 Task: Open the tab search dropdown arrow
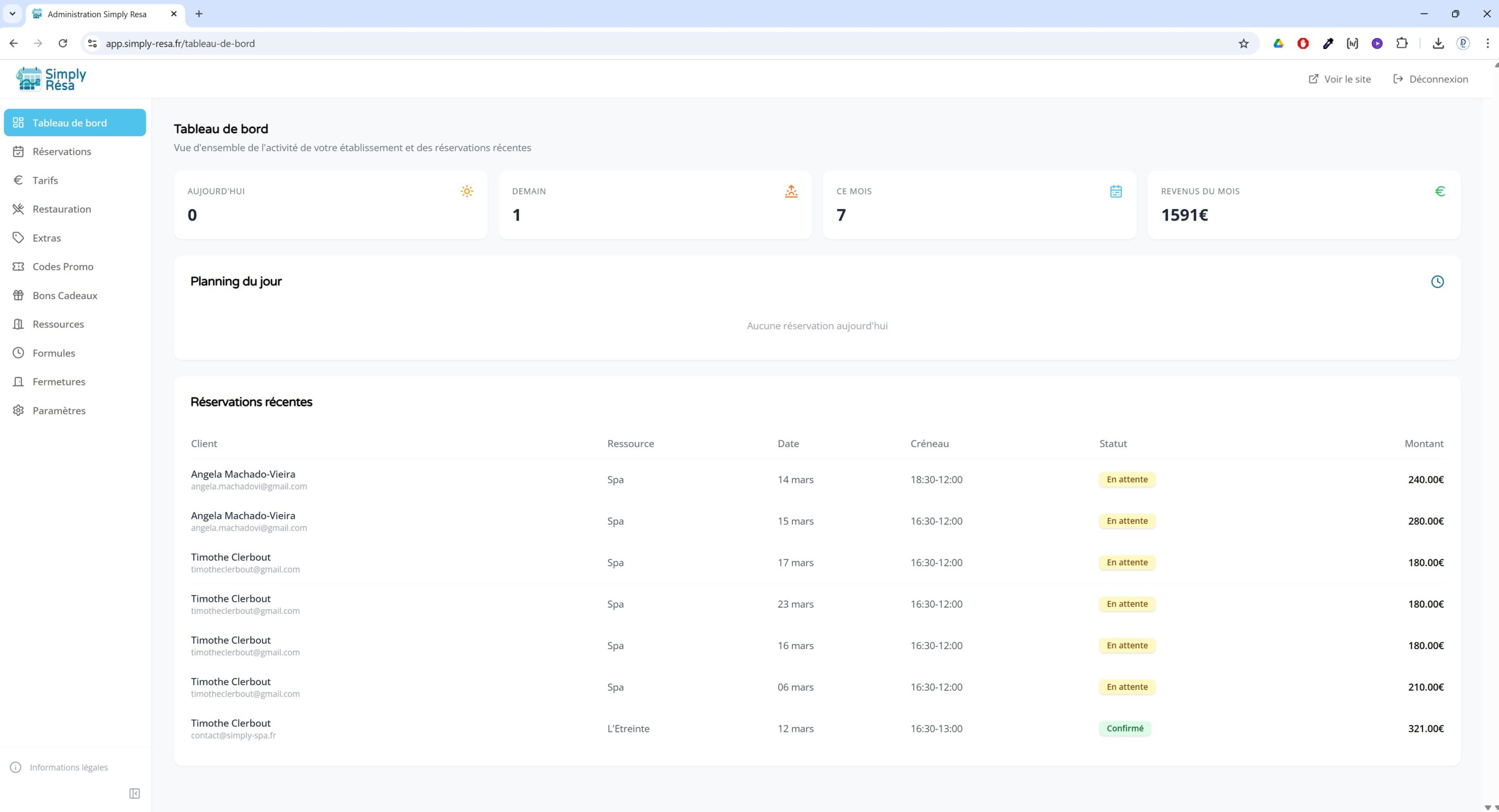[12, 14]
